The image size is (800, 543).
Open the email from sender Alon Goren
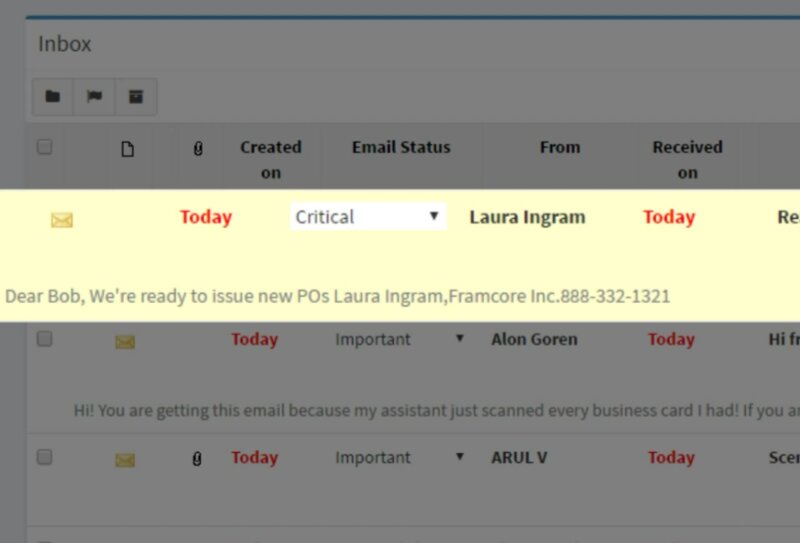(534, 339)
